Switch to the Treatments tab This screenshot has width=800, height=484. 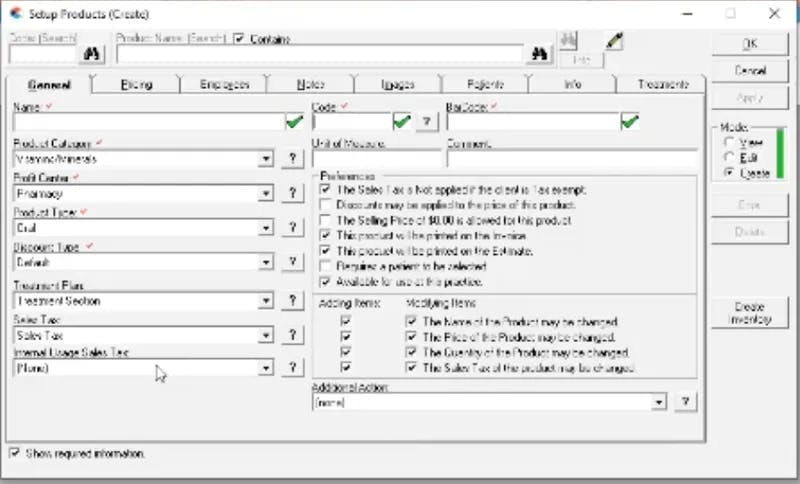tap(662, 84)
